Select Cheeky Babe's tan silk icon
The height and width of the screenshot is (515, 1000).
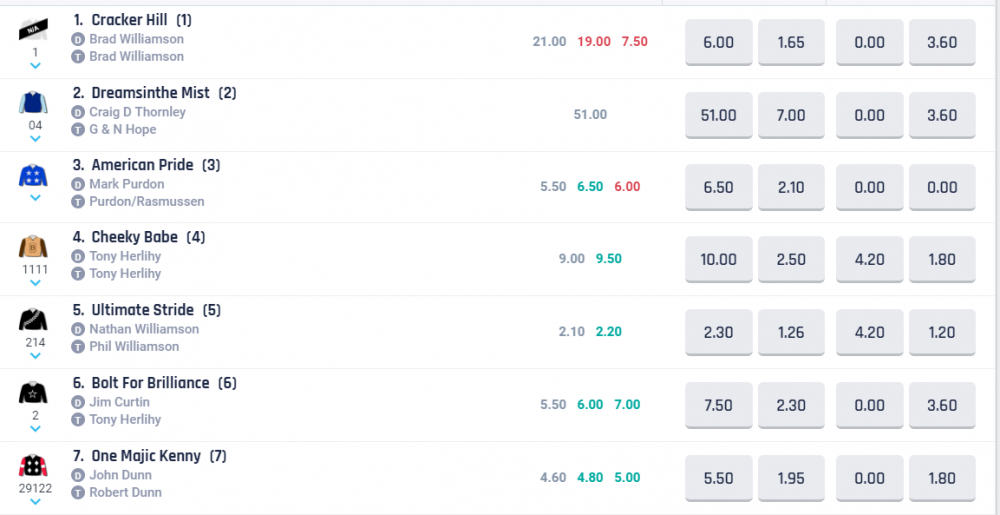coord(35,247)
